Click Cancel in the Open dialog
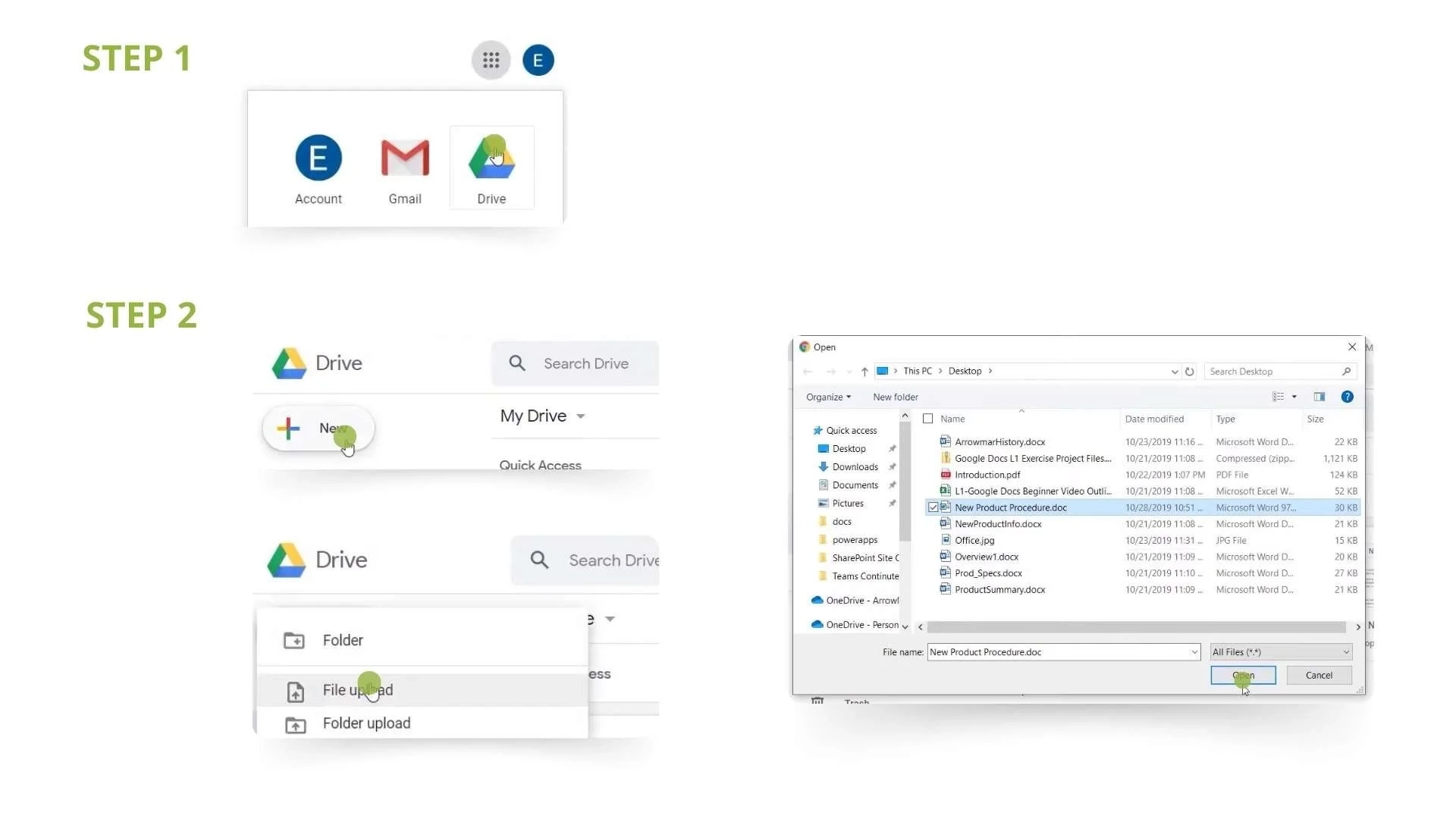 tap(1319, 675)
